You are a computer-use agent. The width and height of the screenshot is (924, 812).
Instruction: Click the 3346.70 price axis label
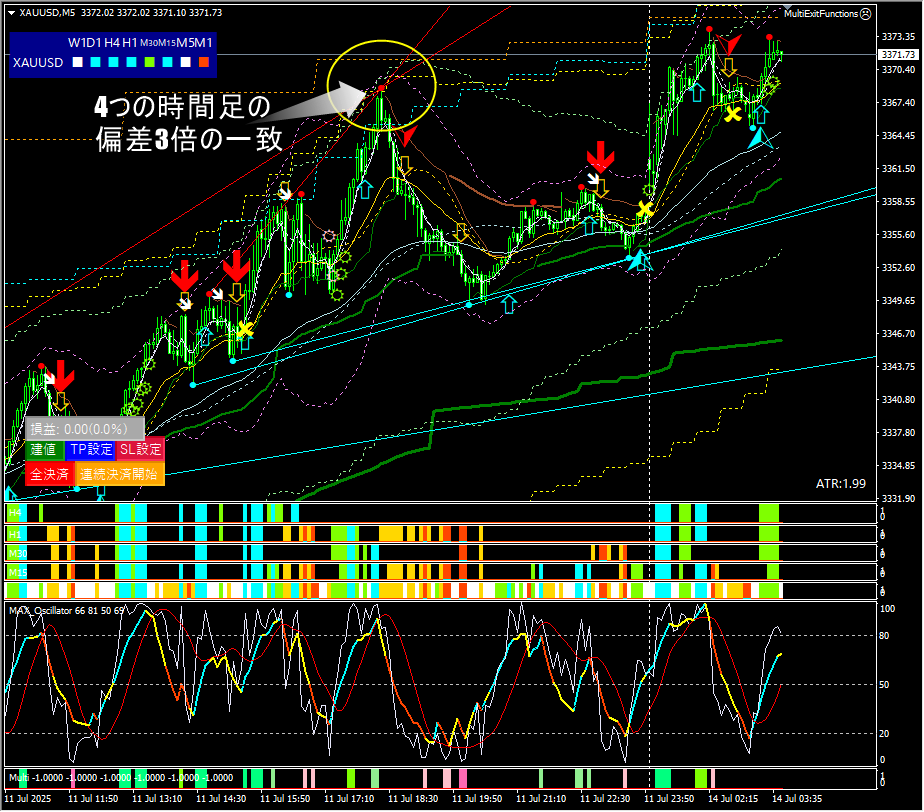[898, 334]
